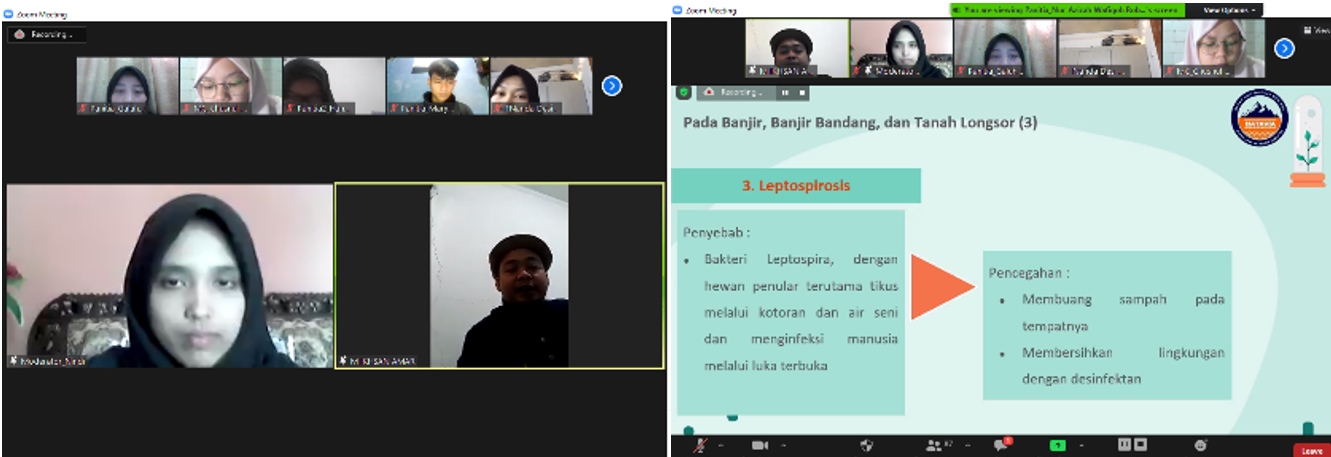Click the green Share Screen icon

(1057, 445)
